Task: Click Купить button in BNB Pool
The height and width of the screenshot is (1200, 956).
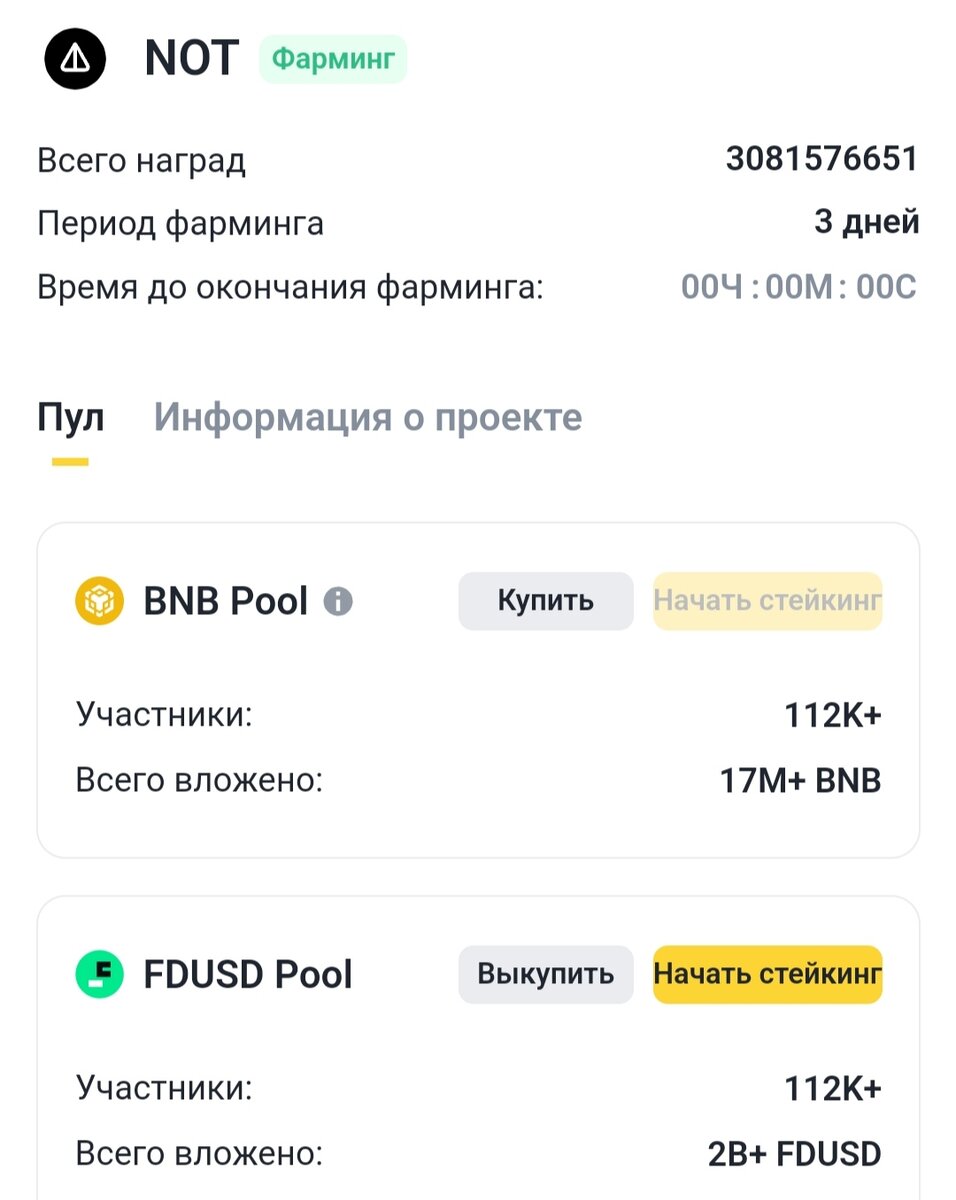Action: (x=545, y=601)
